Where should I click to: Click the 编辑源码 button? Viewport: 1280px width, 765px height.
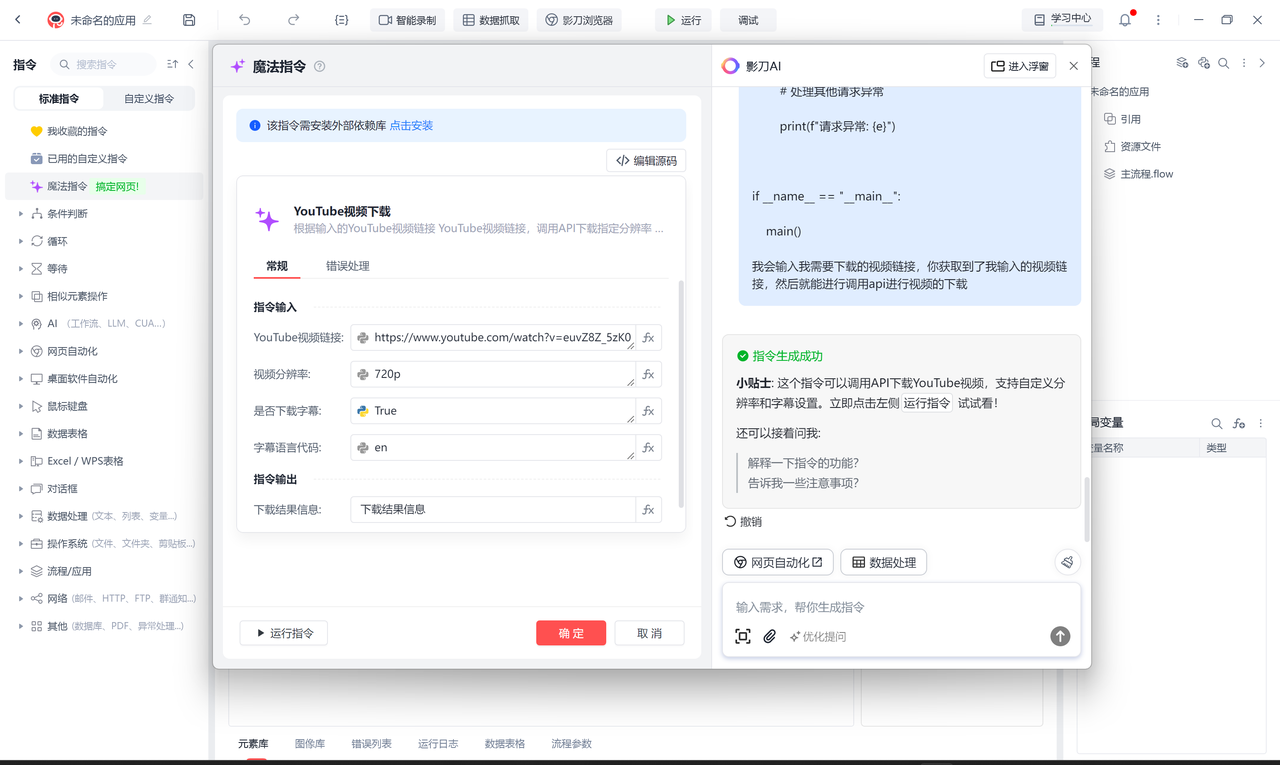pyautogui.click(x=646, y=160)
